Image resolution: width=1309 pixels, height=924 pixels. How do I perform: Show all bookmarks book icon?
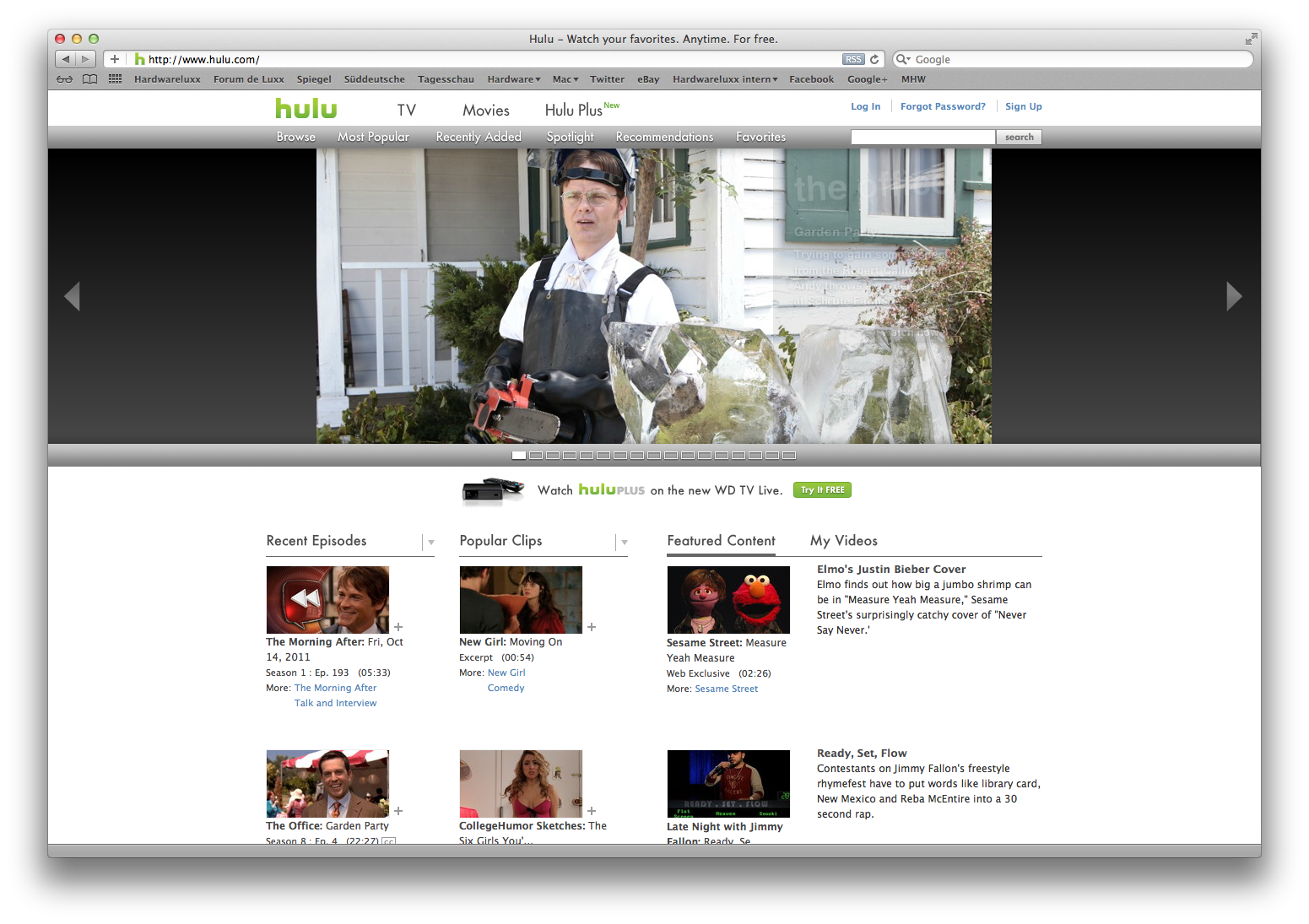90,79
